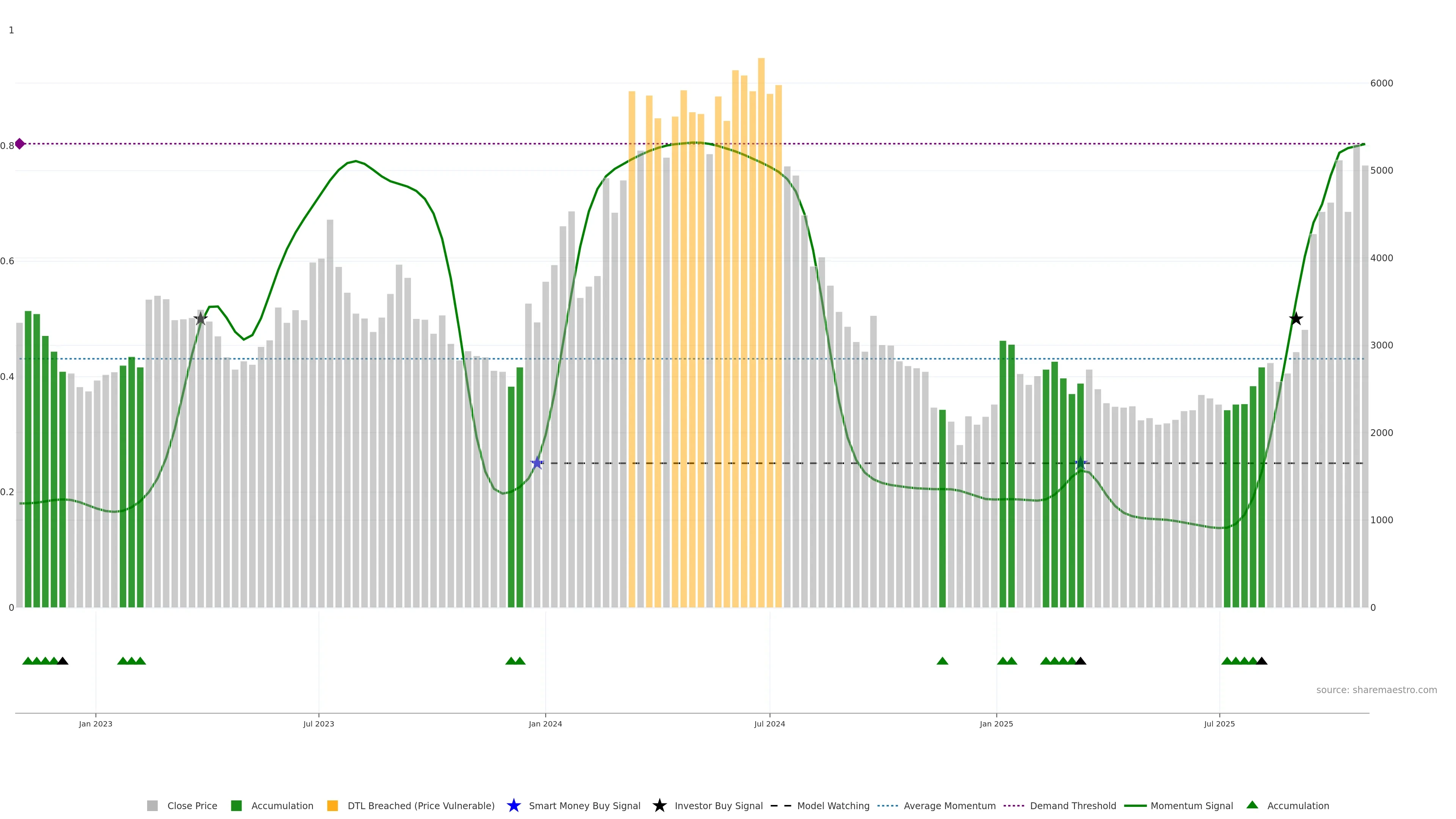
Task: Click the blue star legend icon for Smart Money
Action: [x=513, y=805]
